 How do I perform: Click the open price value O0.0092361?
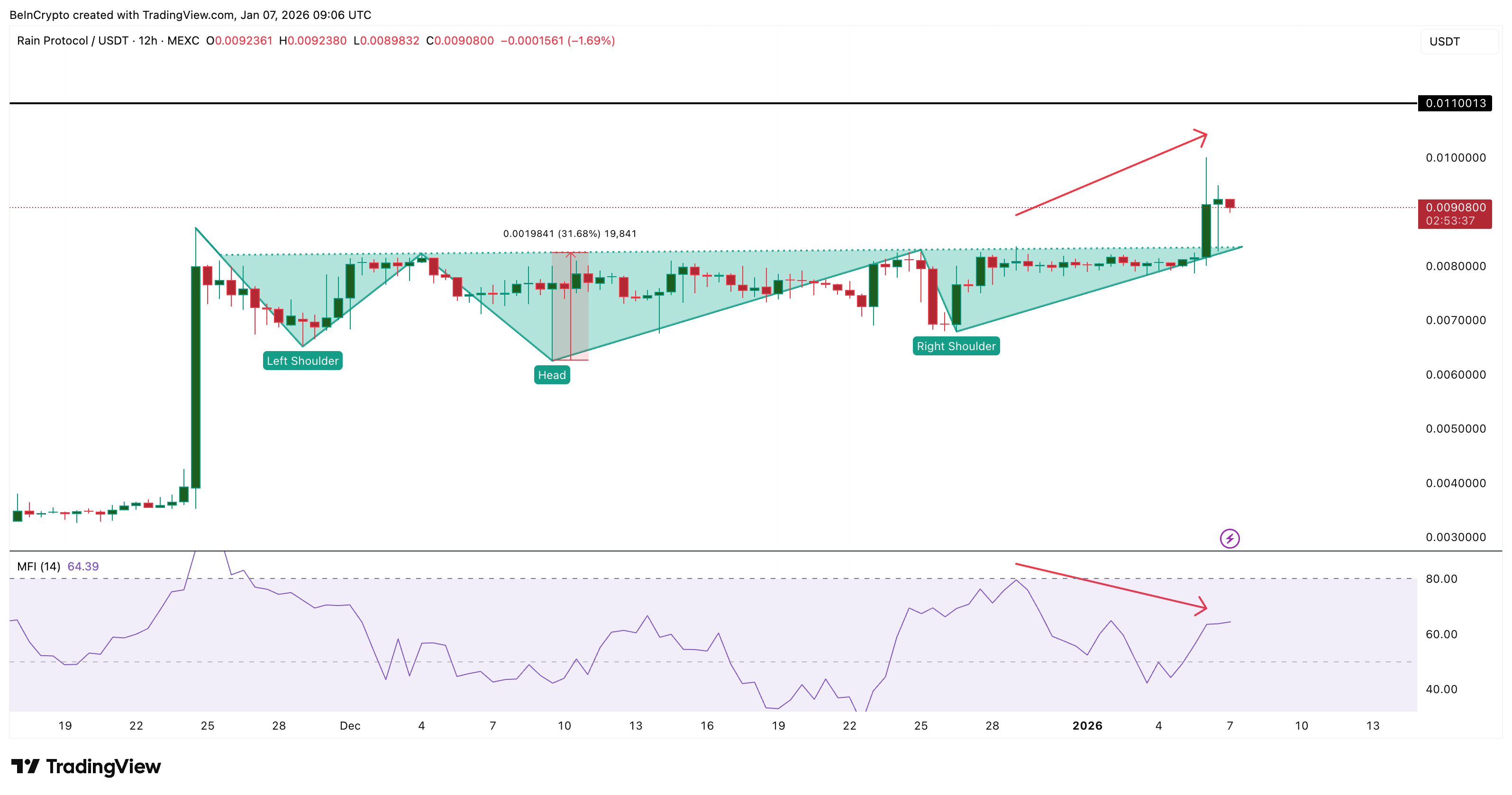pyautogui.click(x=238, y=41)
